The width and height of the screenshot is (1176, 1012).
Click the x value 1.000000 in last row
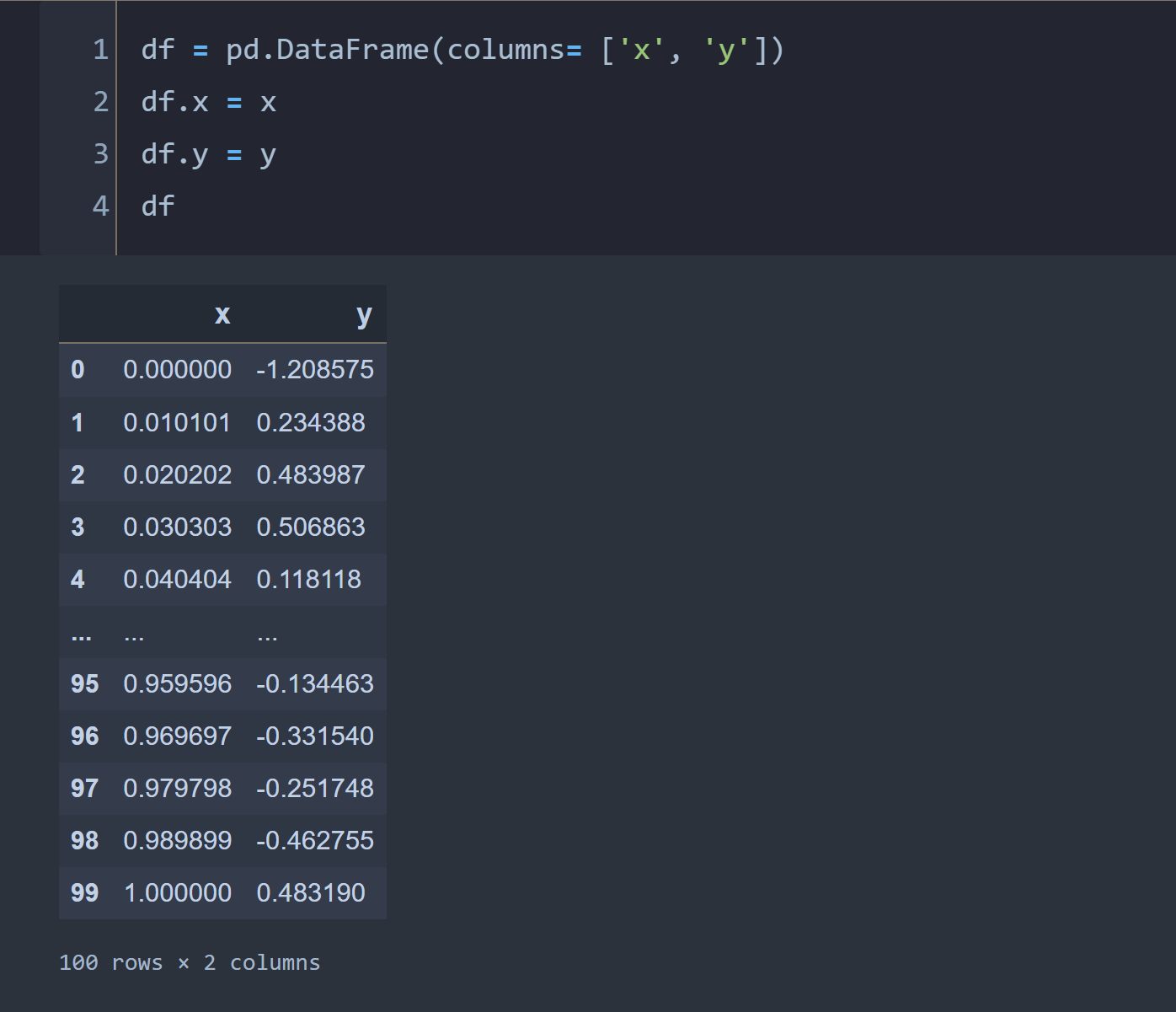(x=177, y=892)
